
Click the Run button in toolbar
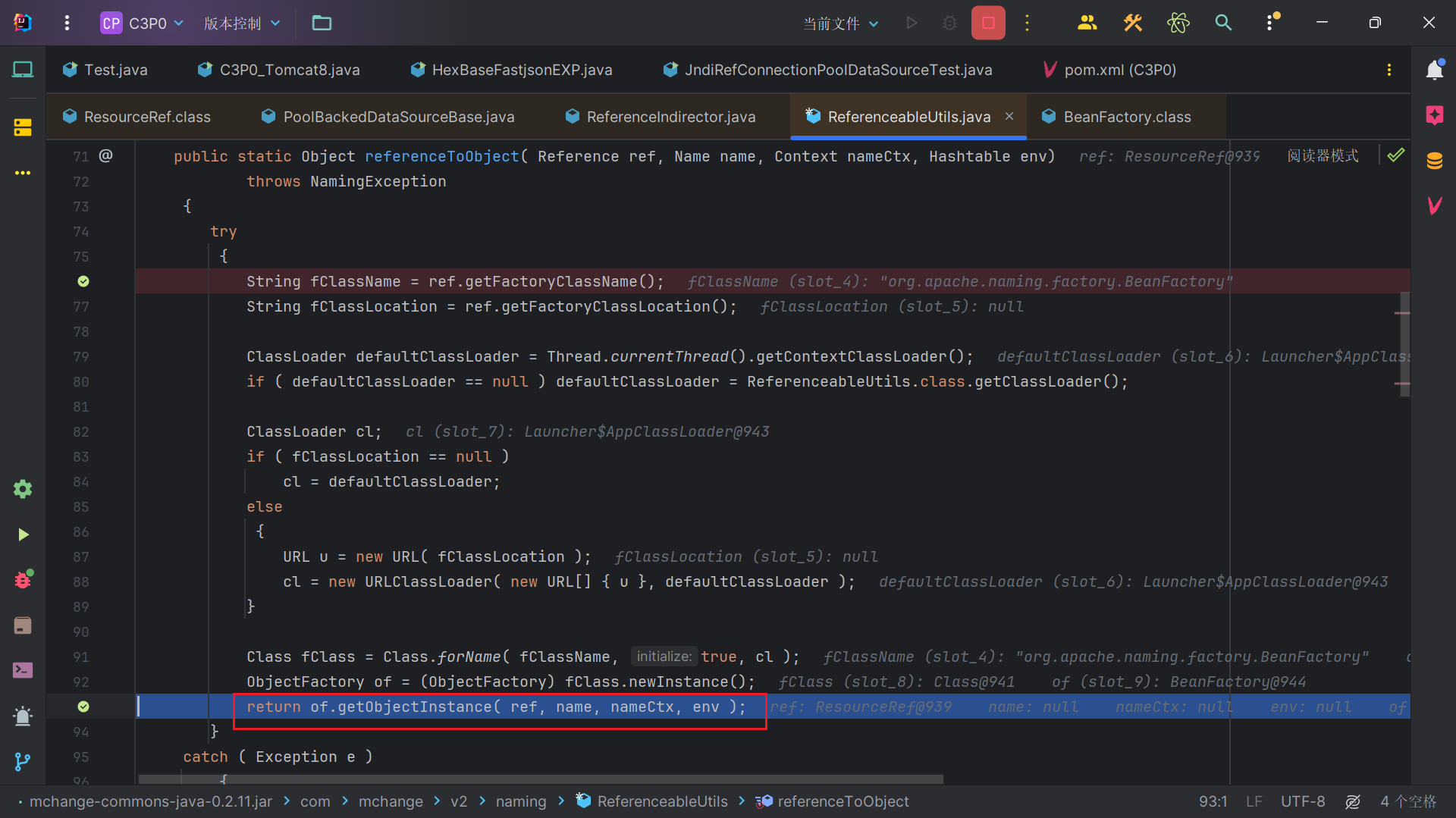coord(912,23)
